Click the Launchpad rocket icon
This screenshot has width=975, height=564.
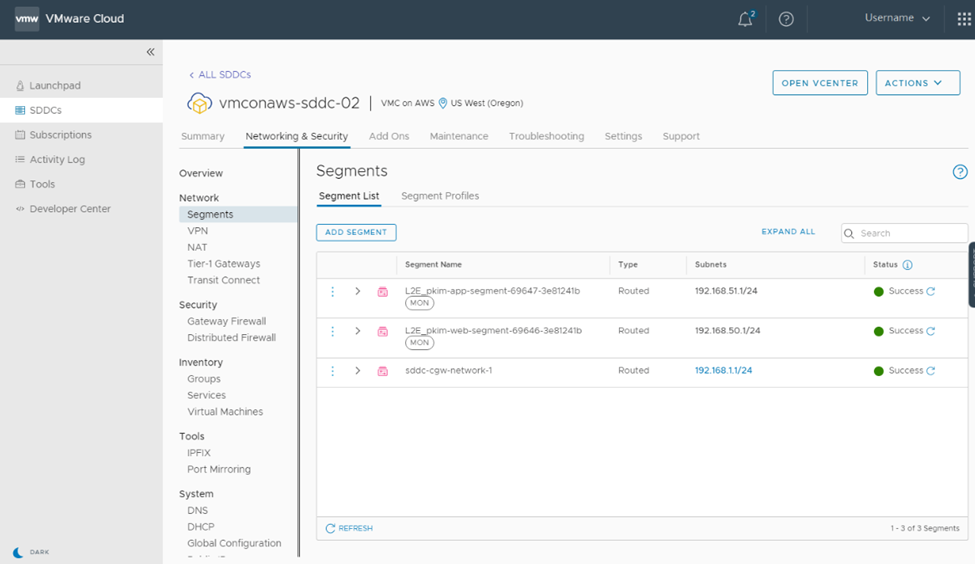20,86
